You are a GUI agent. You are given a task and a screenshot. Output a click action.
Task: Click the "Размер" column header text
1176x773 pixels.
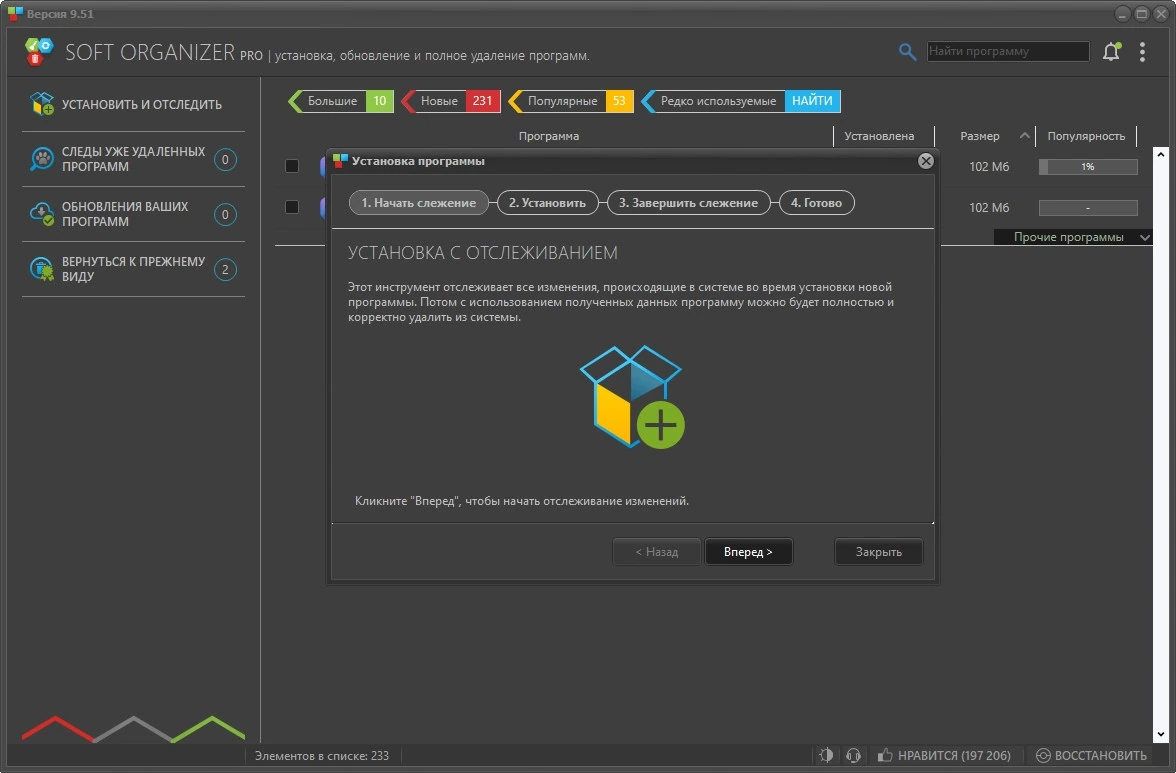click(980, 136)
